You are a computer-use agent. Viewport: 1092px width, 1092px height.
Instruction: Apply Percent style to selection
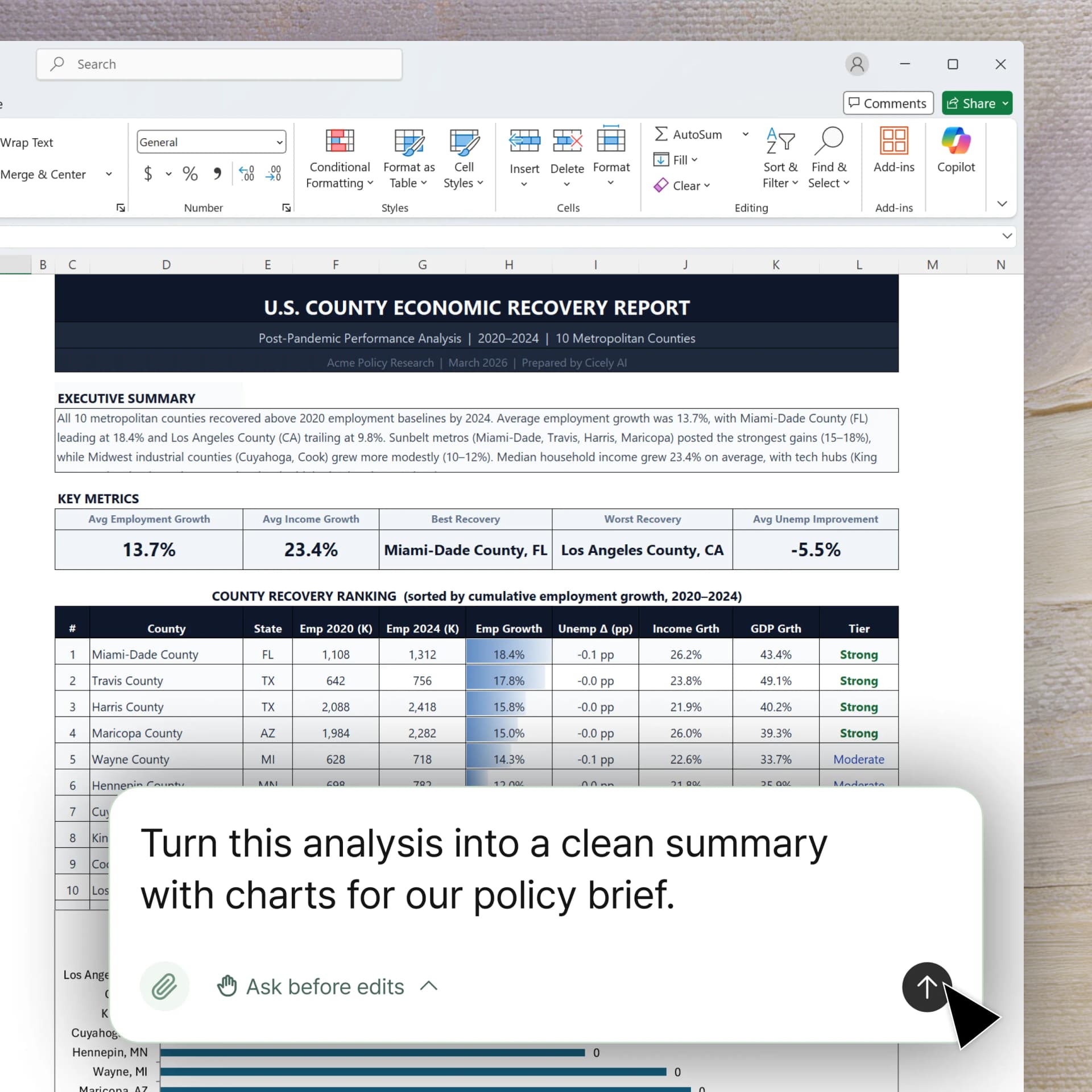coord(190,173)
